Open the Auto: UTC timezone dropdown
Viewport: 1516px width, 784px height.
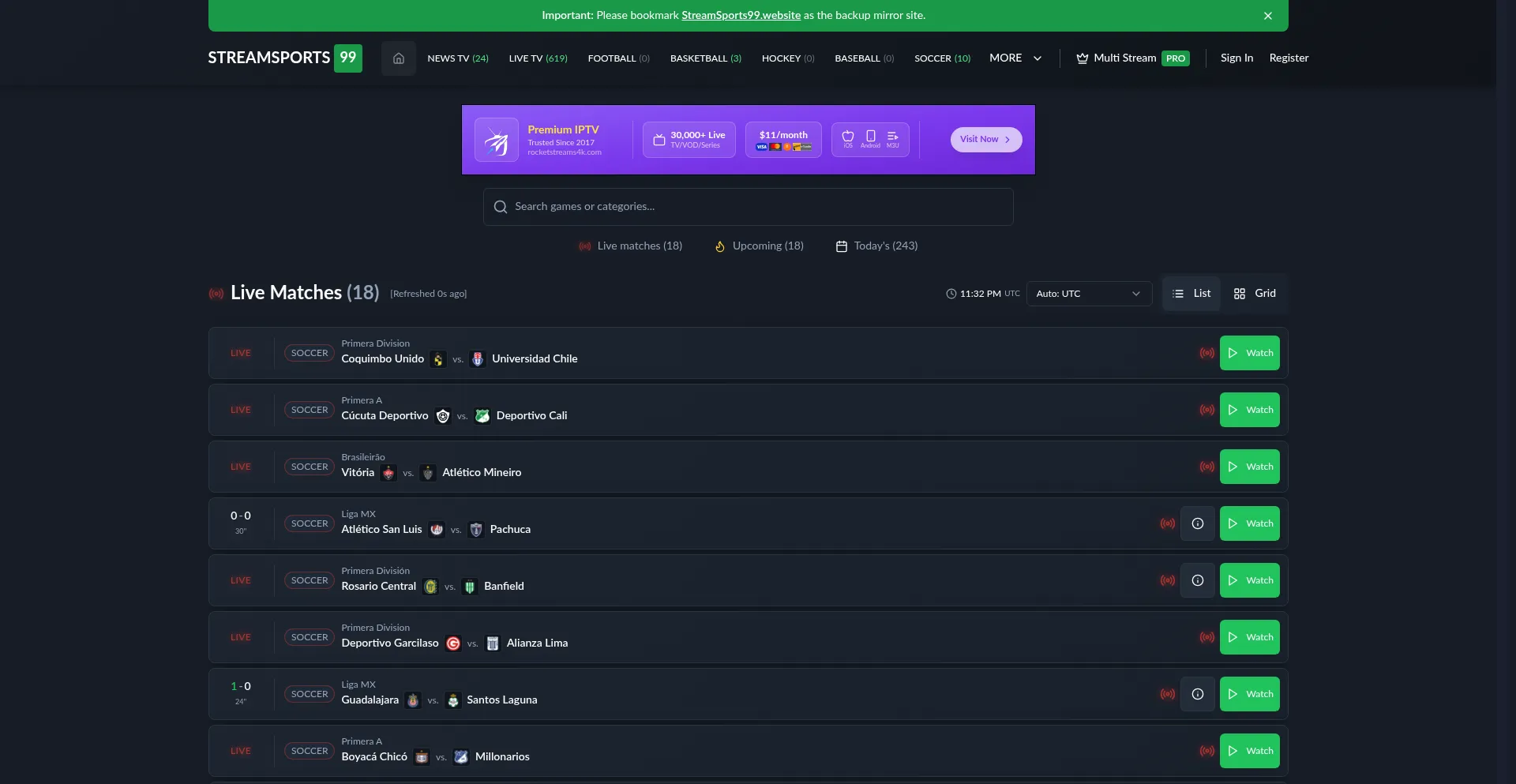(1089, 294)
